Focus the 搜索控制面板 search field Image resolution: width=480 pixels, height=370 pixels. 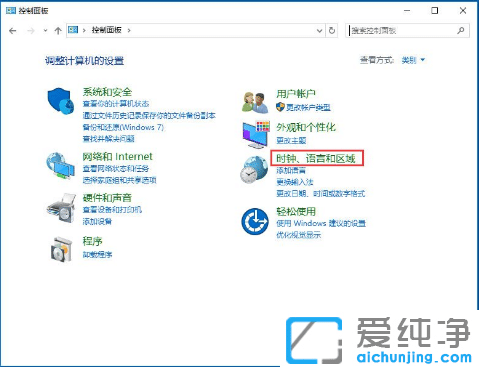pos(407,31)
